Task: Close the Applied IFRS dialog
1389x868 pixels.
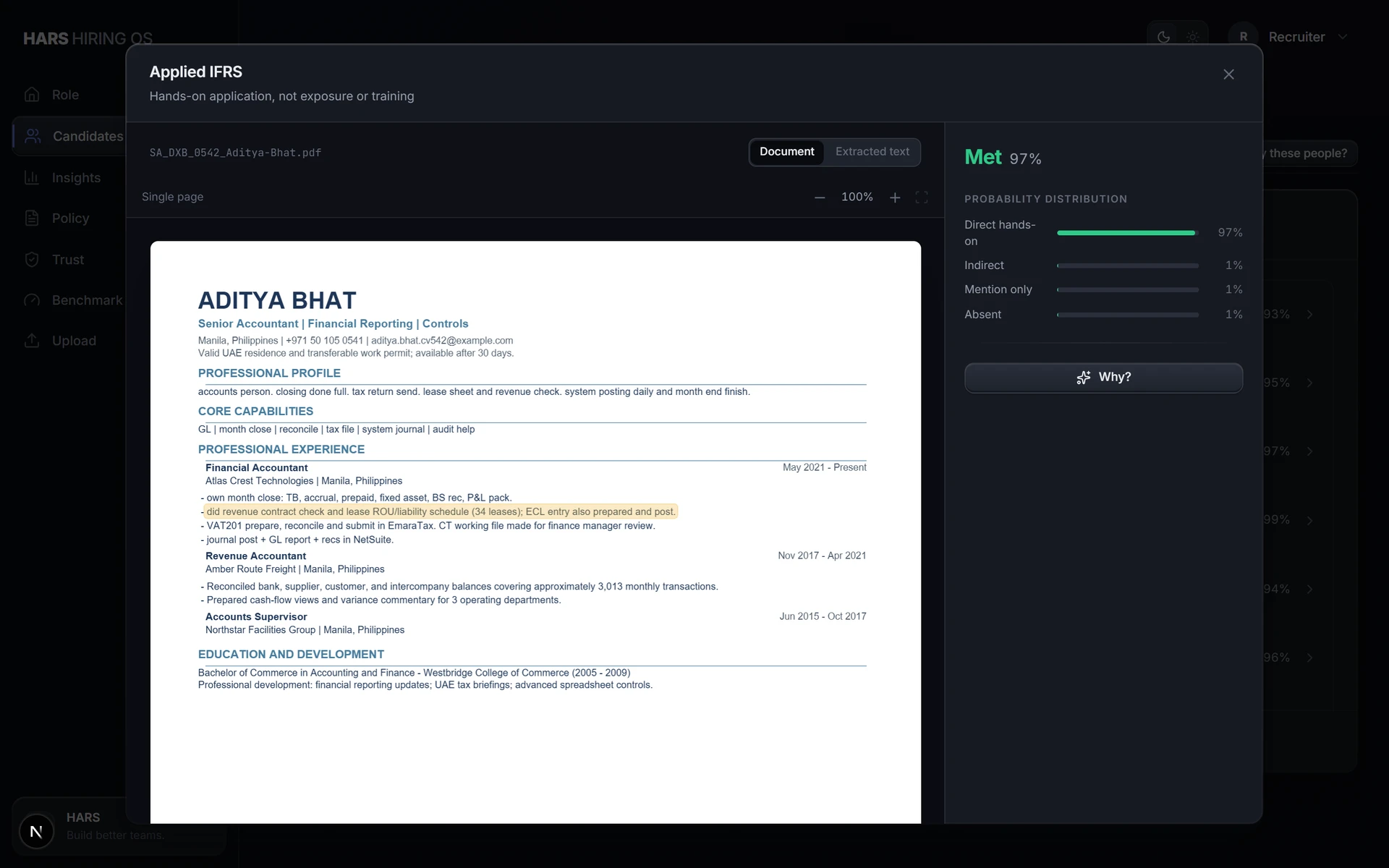Action: point(1228,75)
